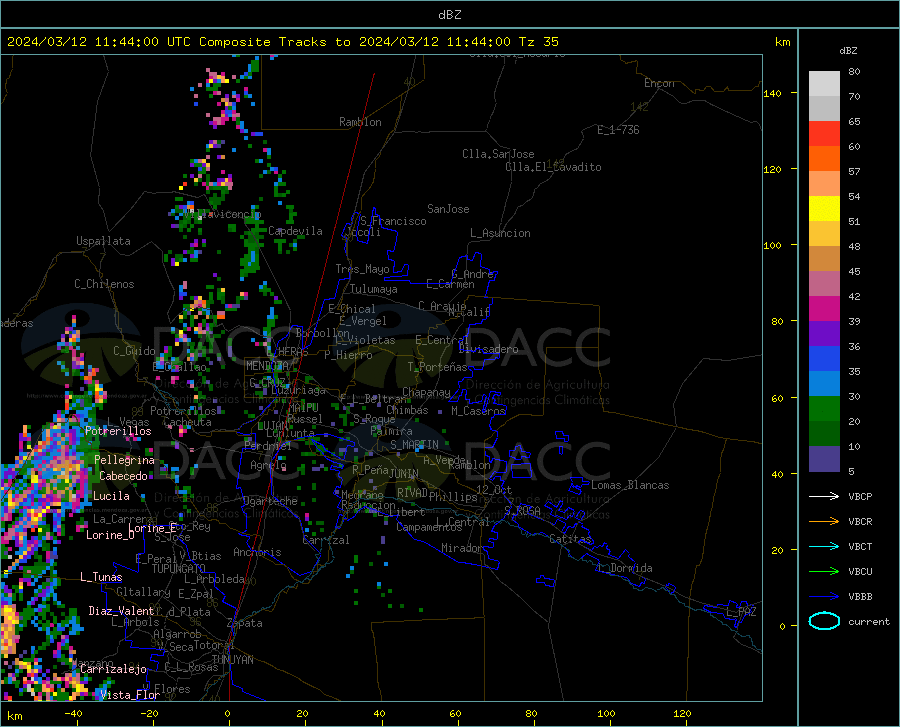Select the bright yellow swatch below 54 dBZ
Screen dimensions: 900x727
tap(824, 209)
